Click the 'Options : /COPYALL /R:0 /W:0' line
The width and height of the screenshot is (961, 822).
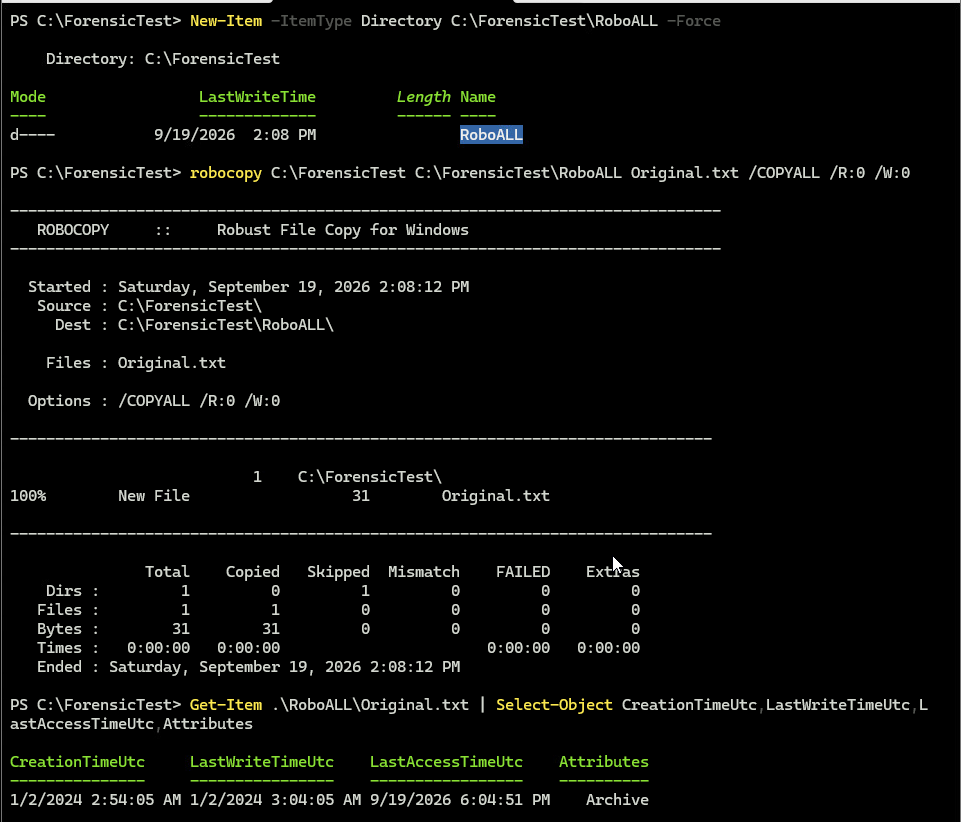tap(154, 401)
